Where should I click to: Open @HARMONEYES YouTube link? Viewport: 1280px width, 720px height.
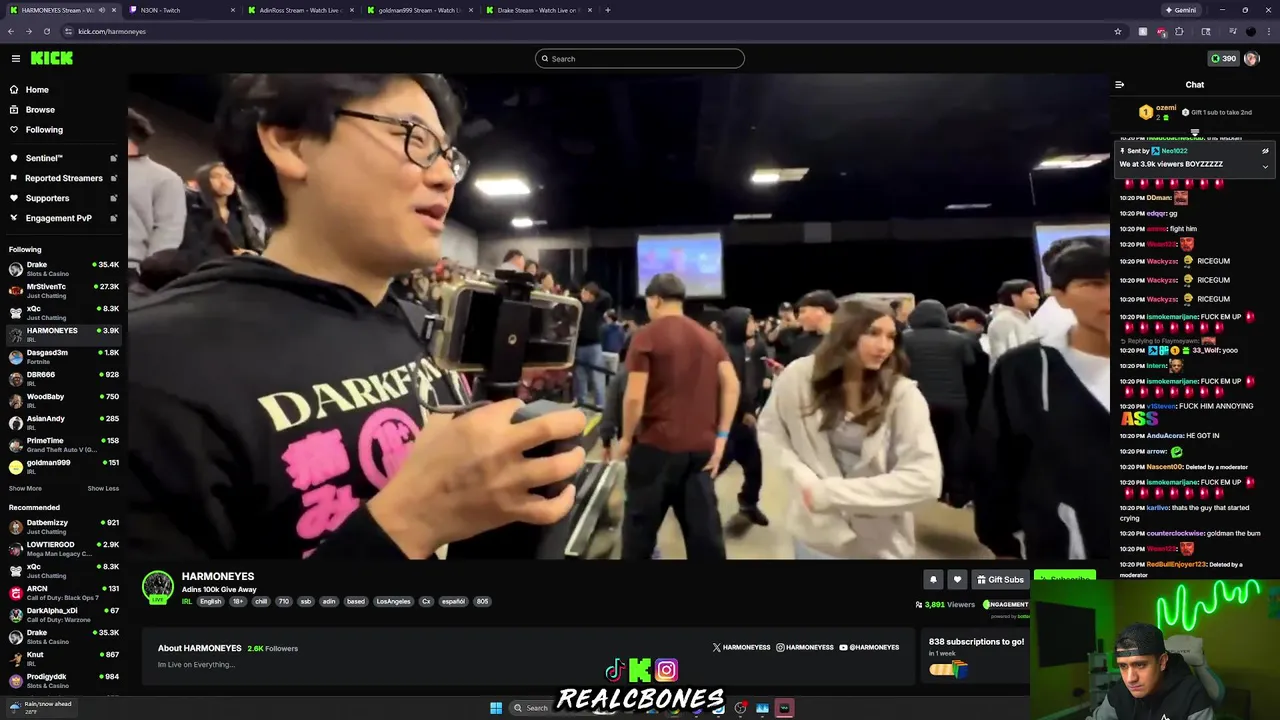tap(871, 647)
